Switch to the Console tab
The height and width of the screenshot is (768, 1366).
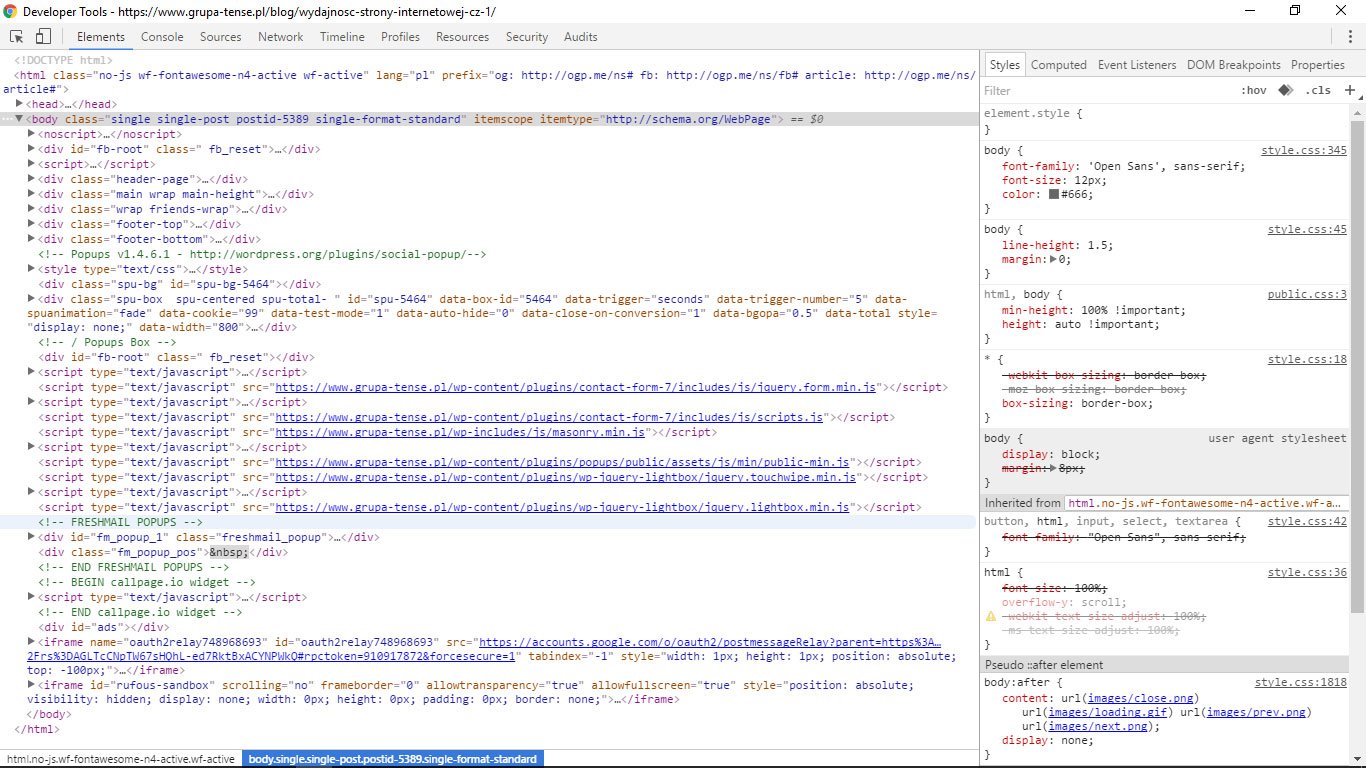162,37
